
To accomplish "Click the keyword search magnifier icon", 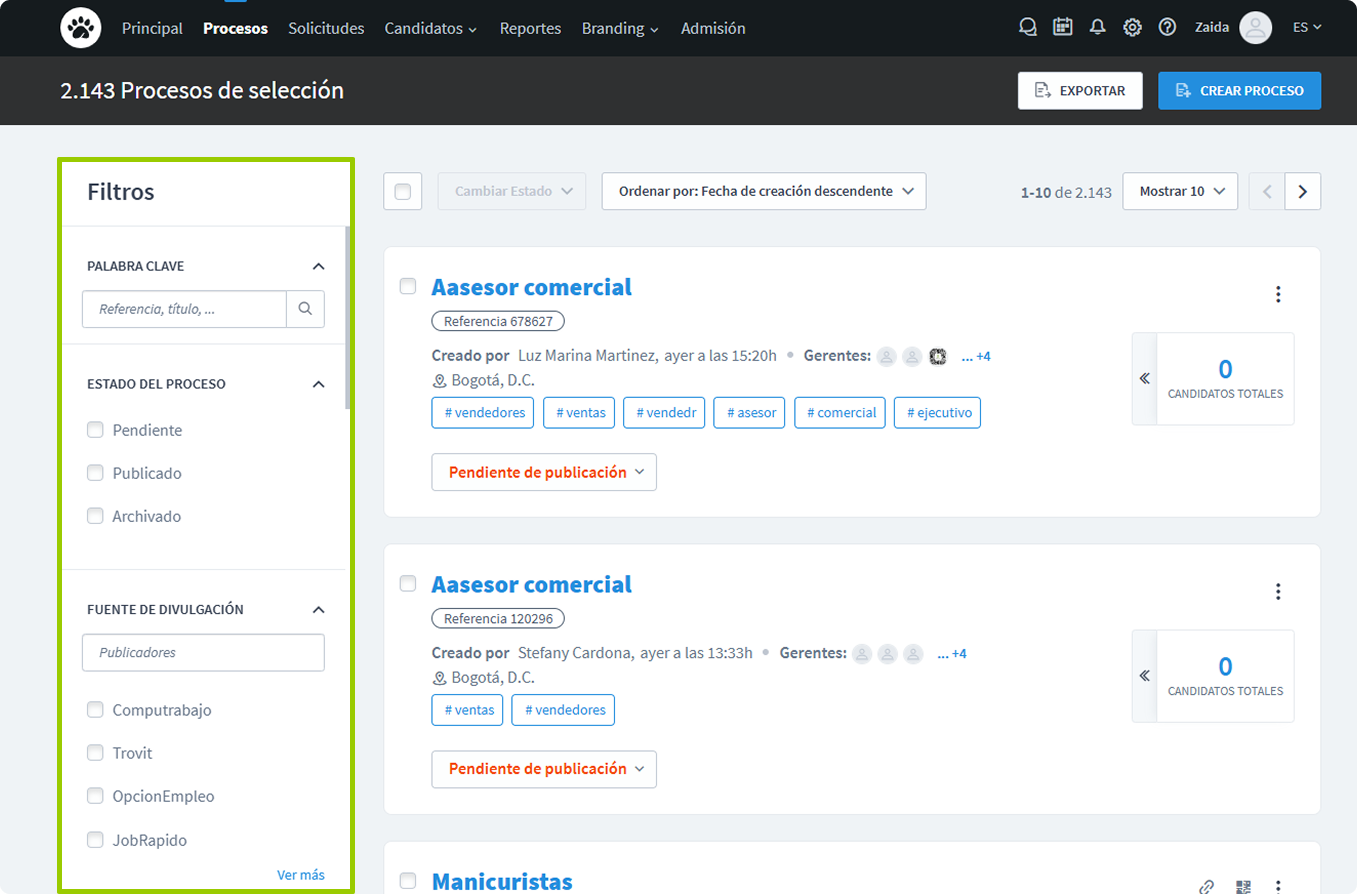I will pyautogui.click(x=305, y=310).
